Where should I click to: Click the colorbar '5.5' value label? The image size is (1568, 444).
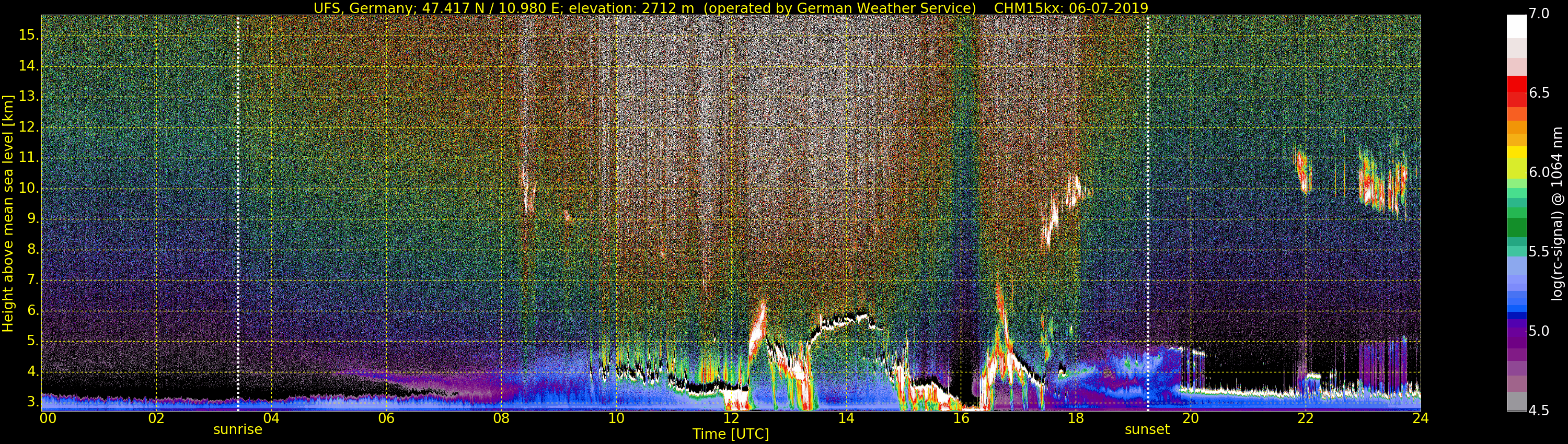click(1539, 252)
